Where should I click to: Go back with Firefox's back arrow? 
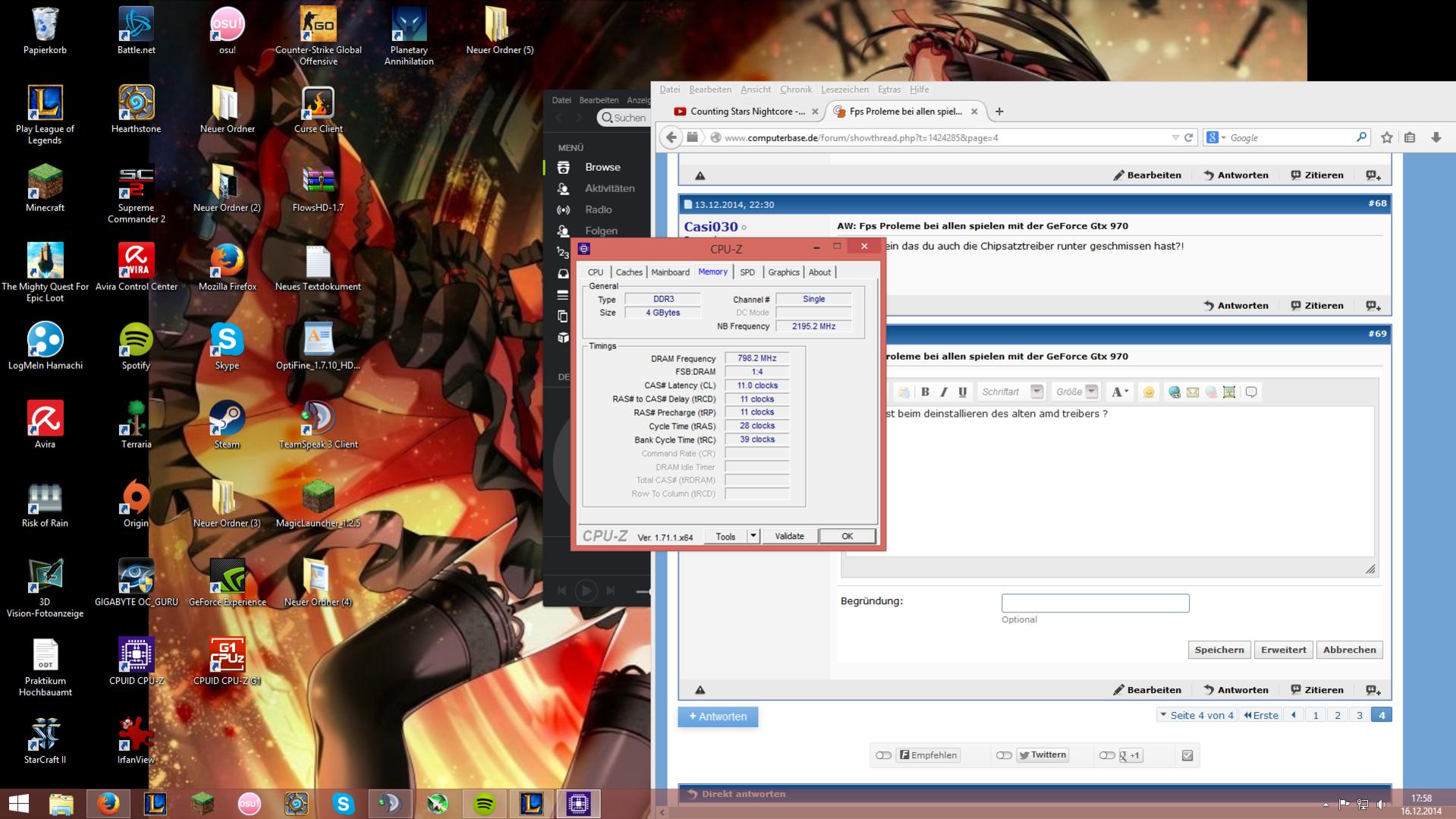[x=671, y=137]
